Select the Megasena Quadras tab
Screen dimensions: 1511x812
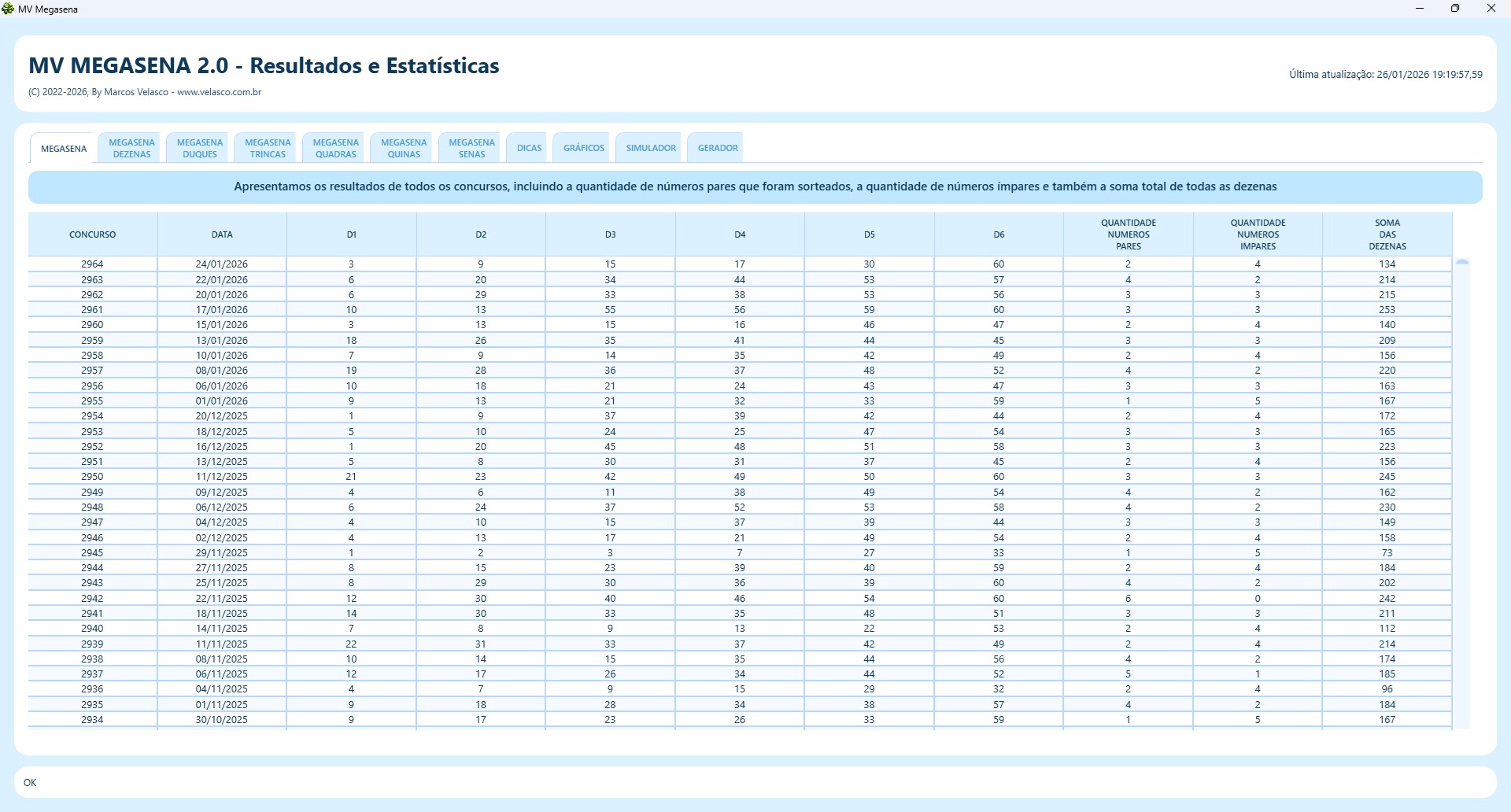[336, 148]
